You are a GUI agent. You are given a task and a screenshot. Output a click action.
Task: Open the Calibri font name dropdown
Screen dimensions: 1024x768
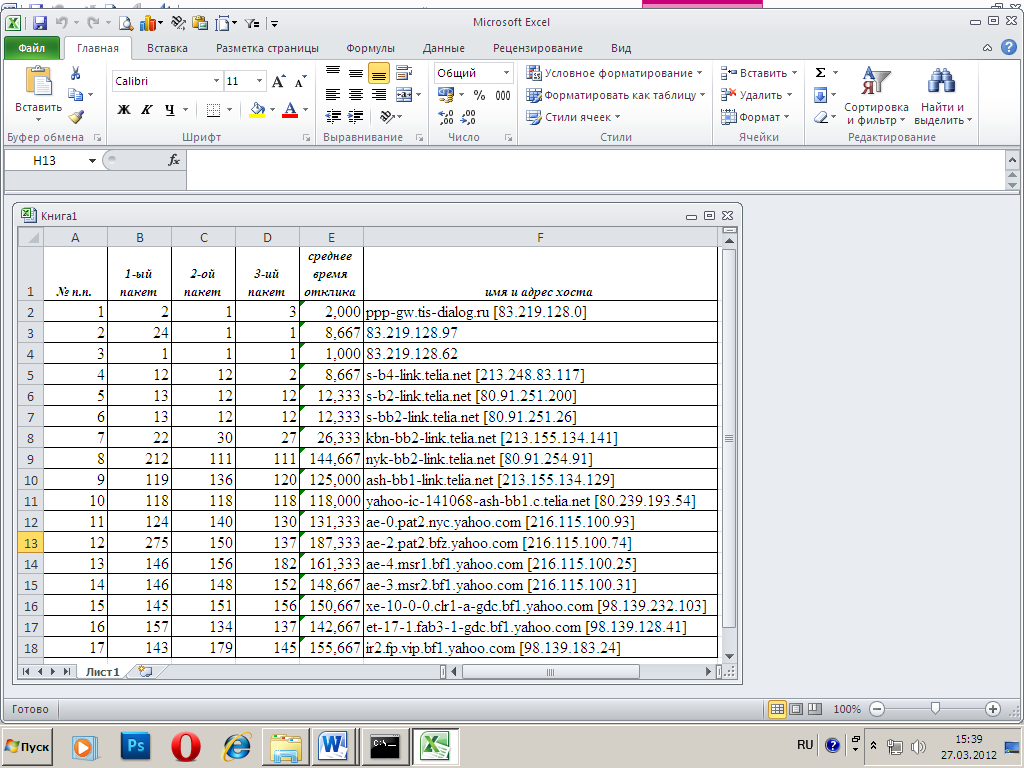click(216, 81)
